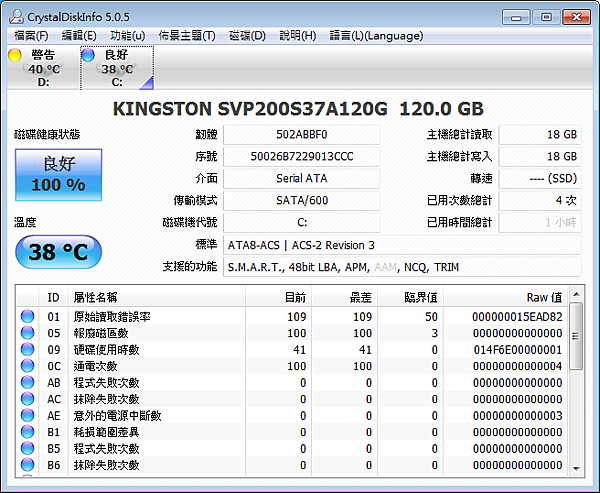Select the 意外的電源中斷數 attribute name
The height and width of the screenshot is (493, 600).
point(117,416)
